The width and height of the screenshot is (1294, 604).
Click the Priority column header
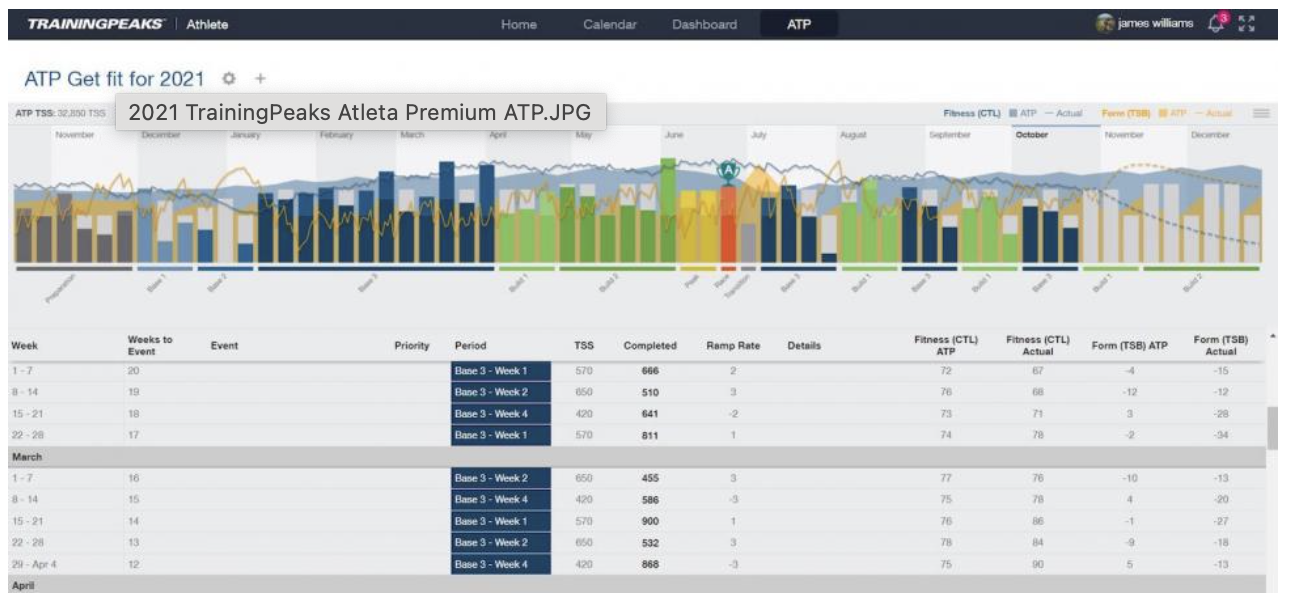412,346
